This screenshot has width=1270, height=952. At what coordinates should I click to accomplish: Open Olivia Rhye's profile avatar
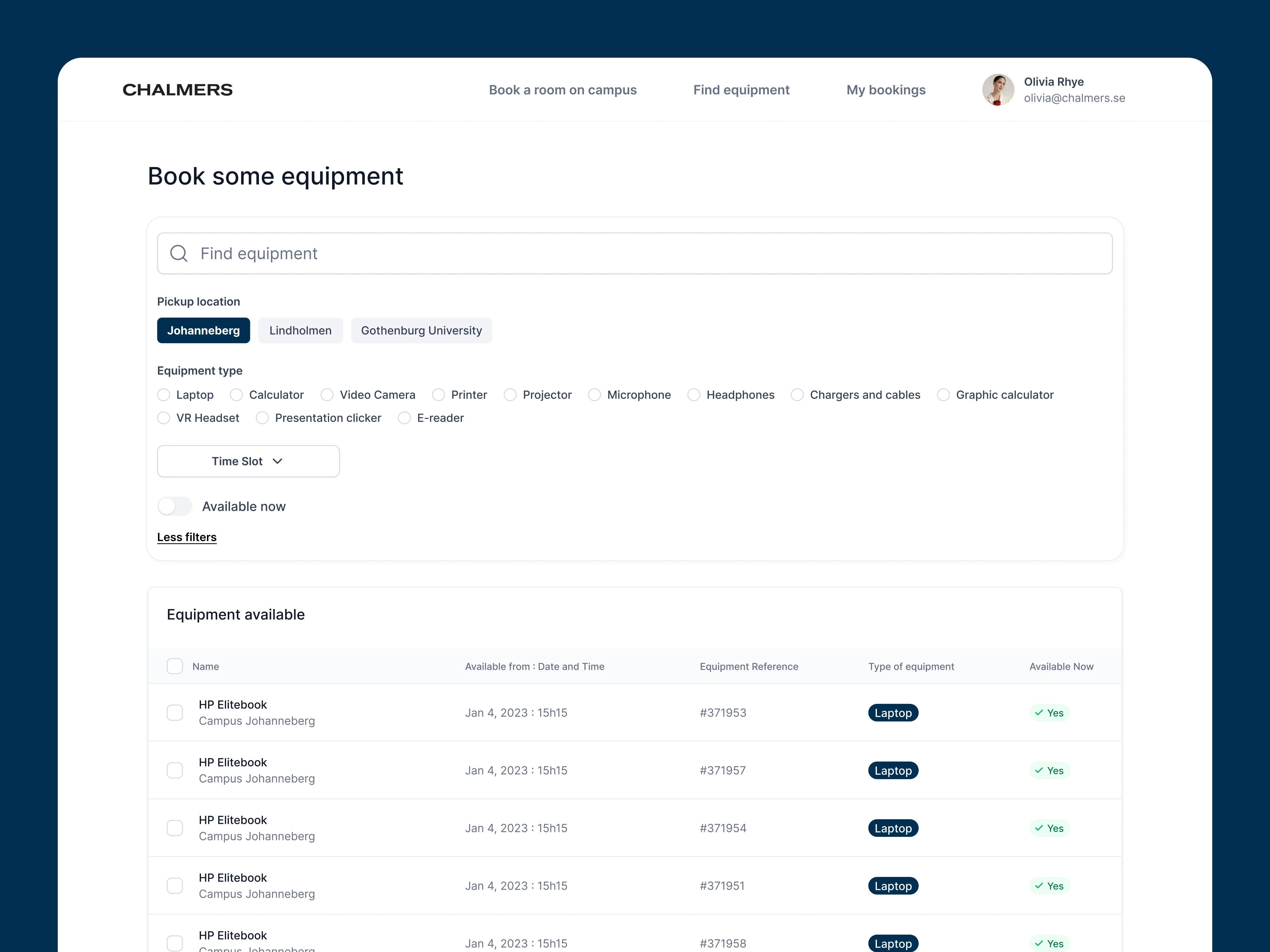pos(998,89)
